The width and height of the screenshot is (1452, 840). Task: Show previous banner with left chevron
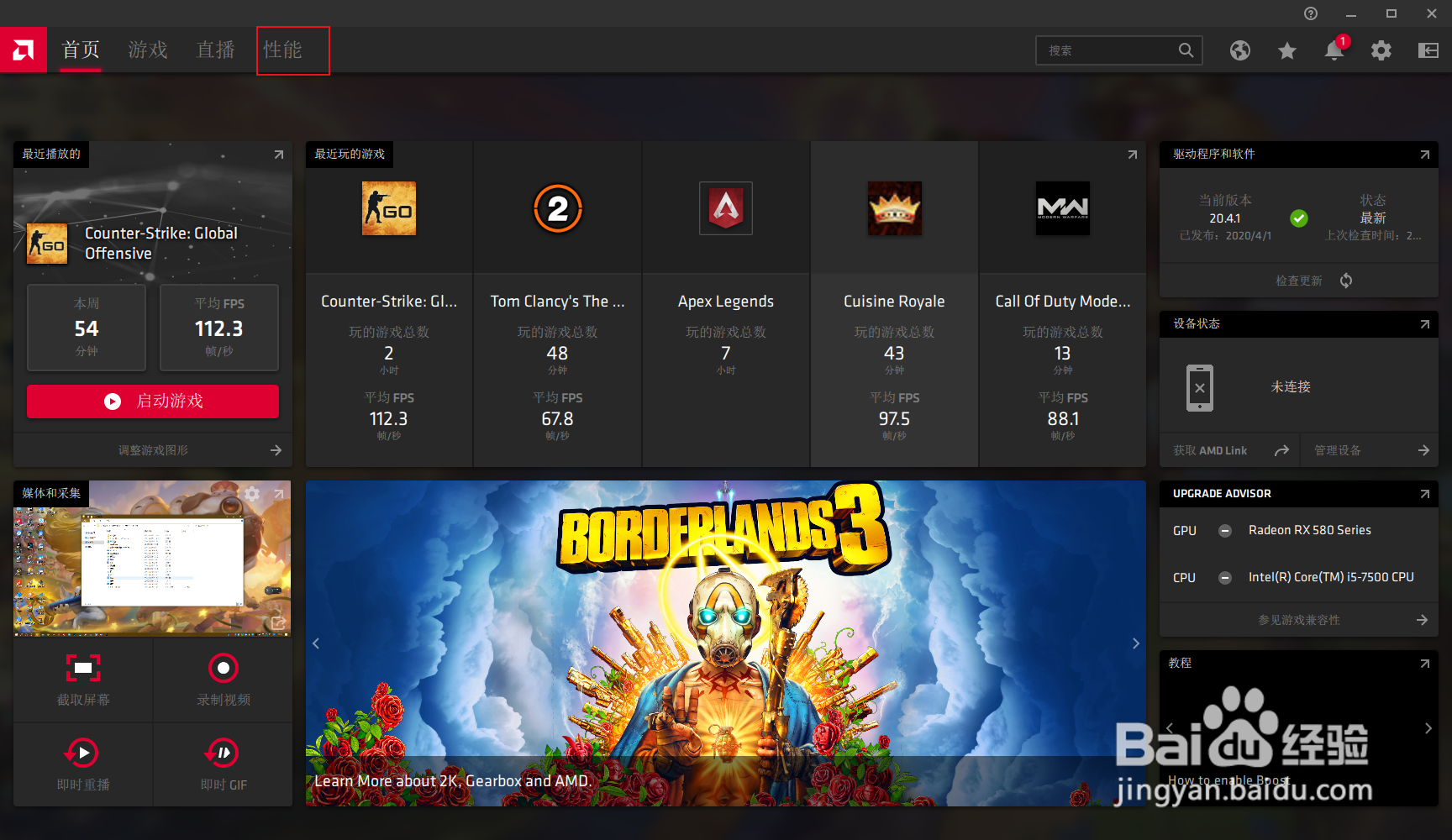point(316,643)
